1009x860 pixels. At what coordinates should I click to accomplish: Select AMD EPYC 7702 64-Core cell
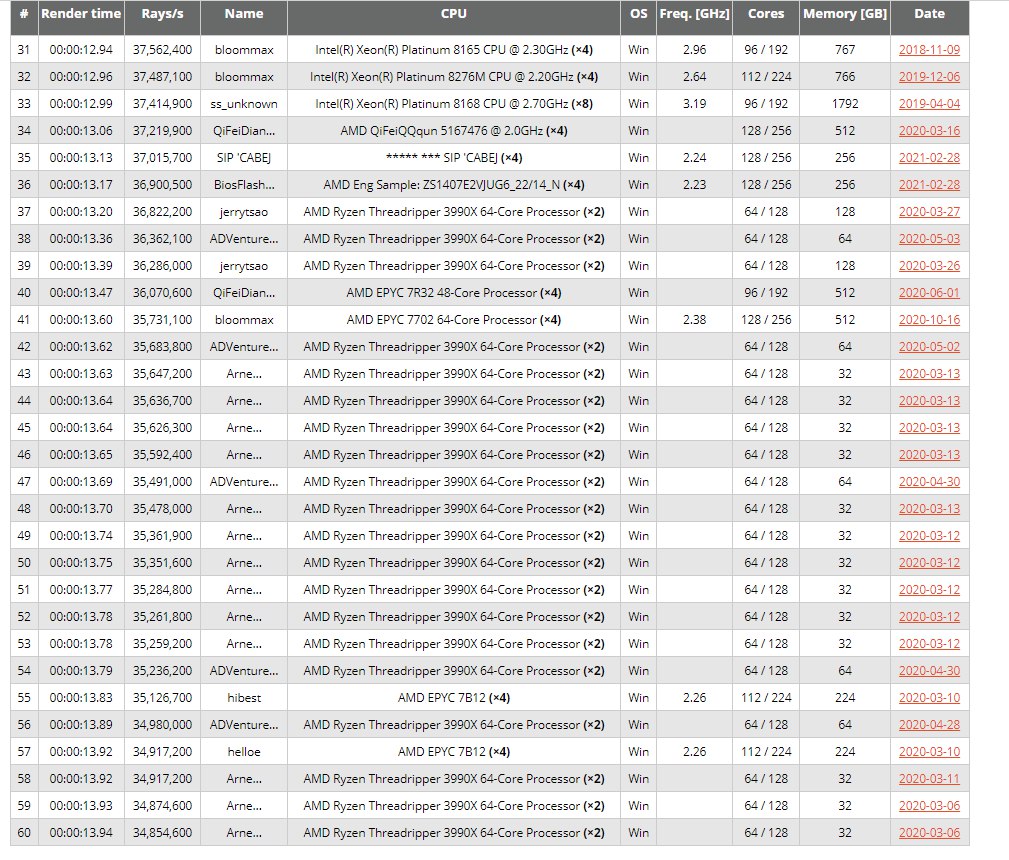point(454,320)
